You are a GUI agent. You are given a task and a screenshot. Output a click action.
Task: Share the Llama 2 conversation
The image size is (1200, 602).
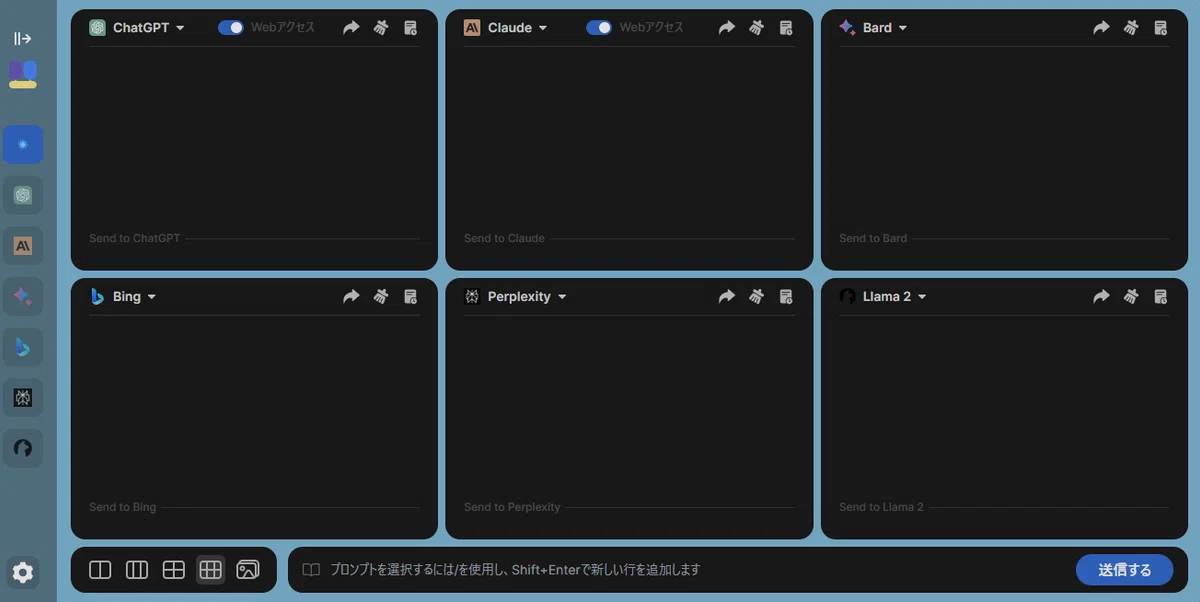1101,297
